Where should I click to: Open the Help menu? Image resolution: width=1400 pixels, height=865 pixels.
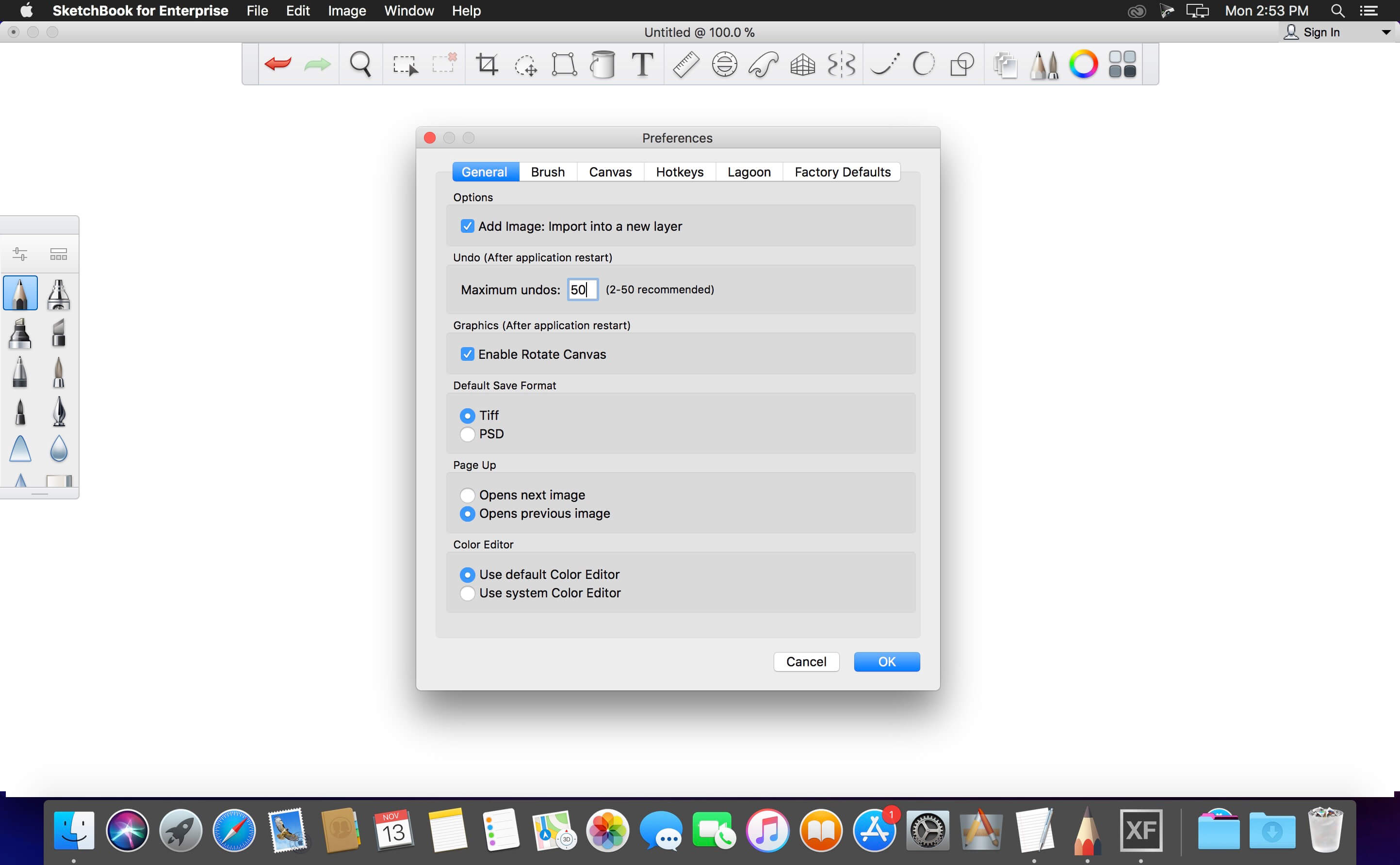tap(466, 11)
